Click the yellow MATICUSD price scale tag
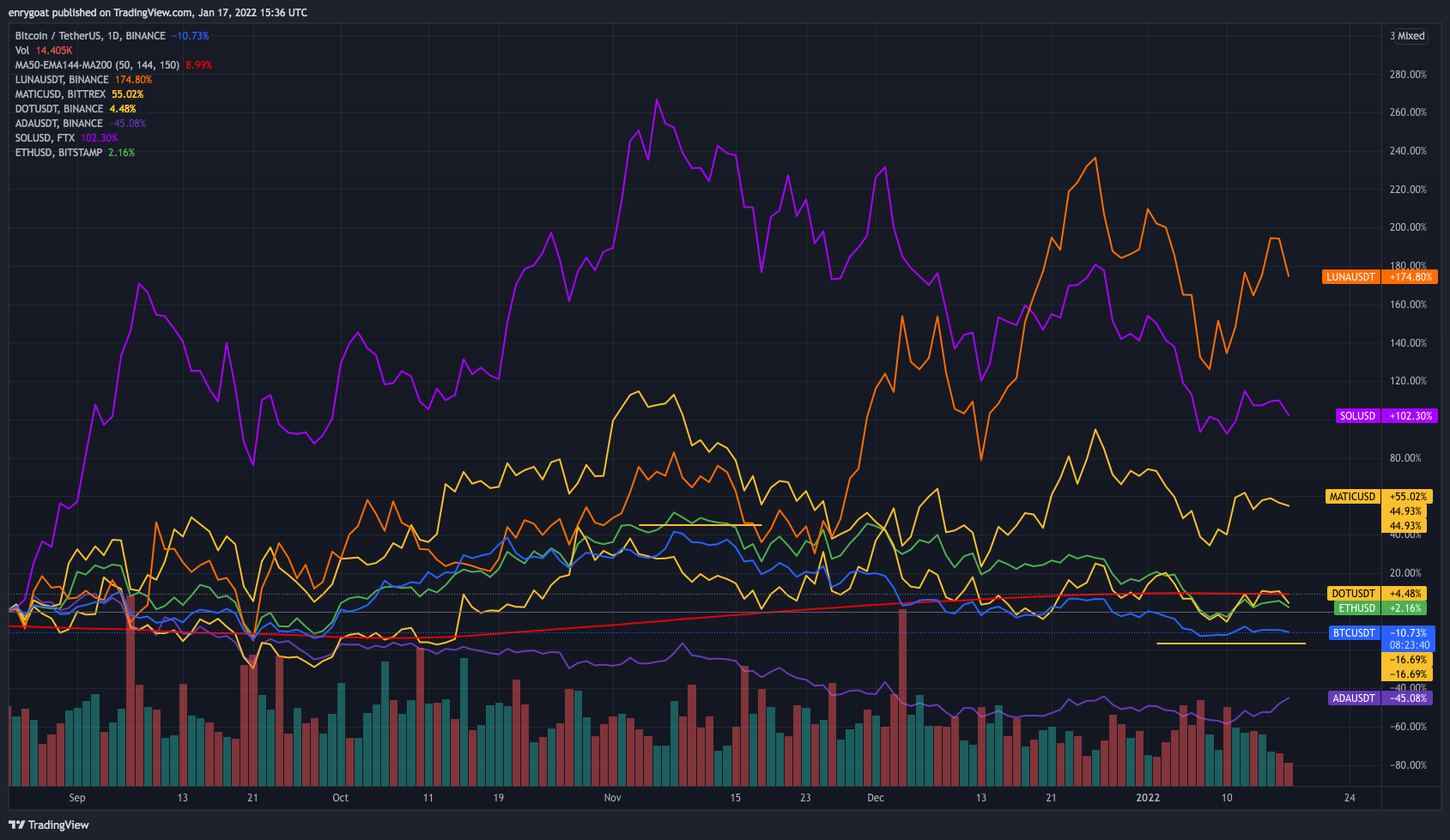 (x=1352, y=497)
